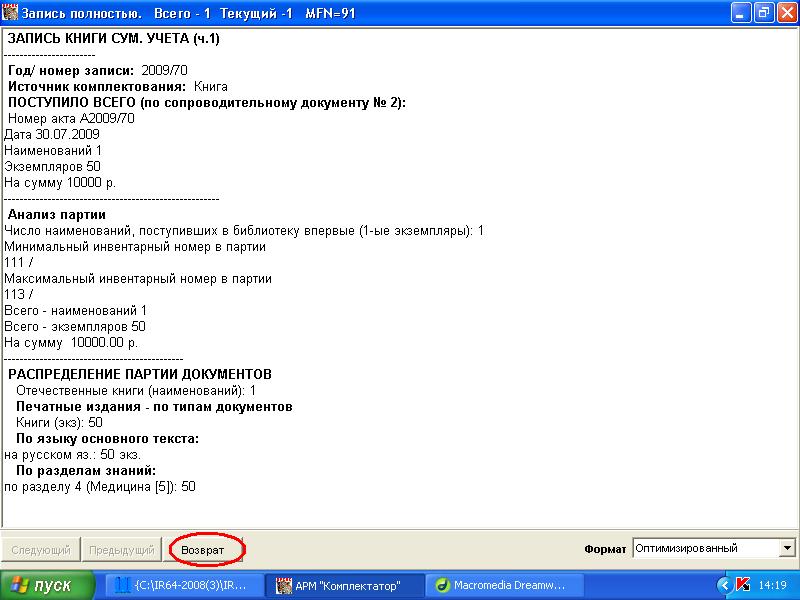Click the ЗАПИСЬ КНИГИ СУМ. УЧЕТА heading

pyautogui.click(x=113, y=39)
